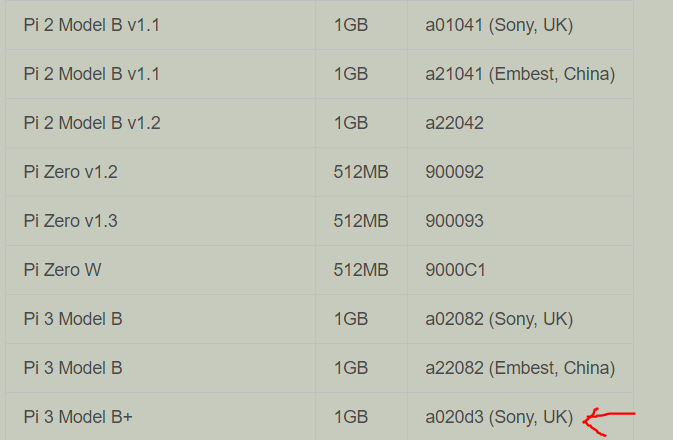Click the a22082 (Embest, China) cell
The width and height of the screenshot is (673, 440).
pos(520,368)
